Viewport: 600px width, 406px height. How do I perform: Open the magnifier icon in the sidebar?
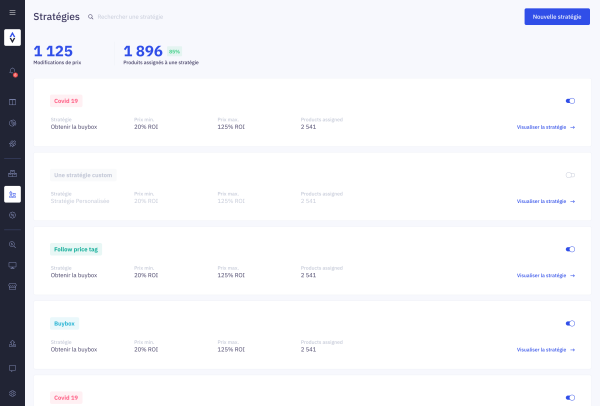(12, 245)
